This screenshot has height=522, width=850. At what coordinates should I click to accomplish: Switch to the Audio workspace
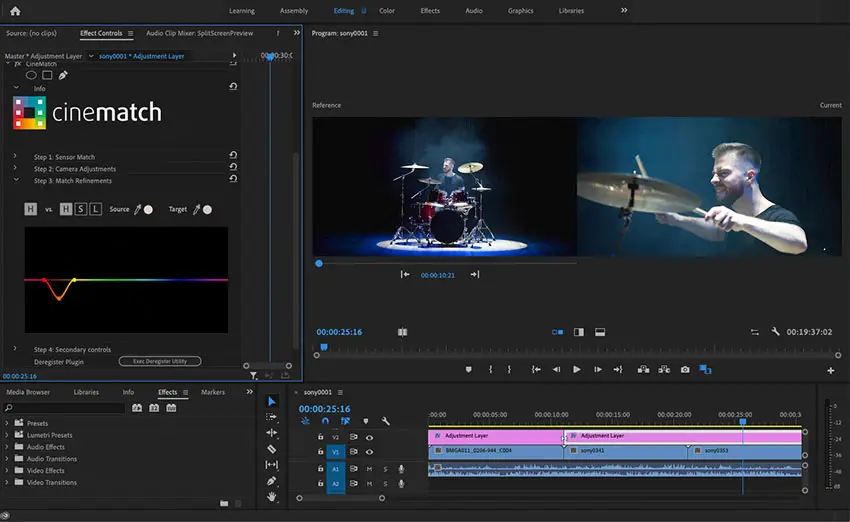474,11
